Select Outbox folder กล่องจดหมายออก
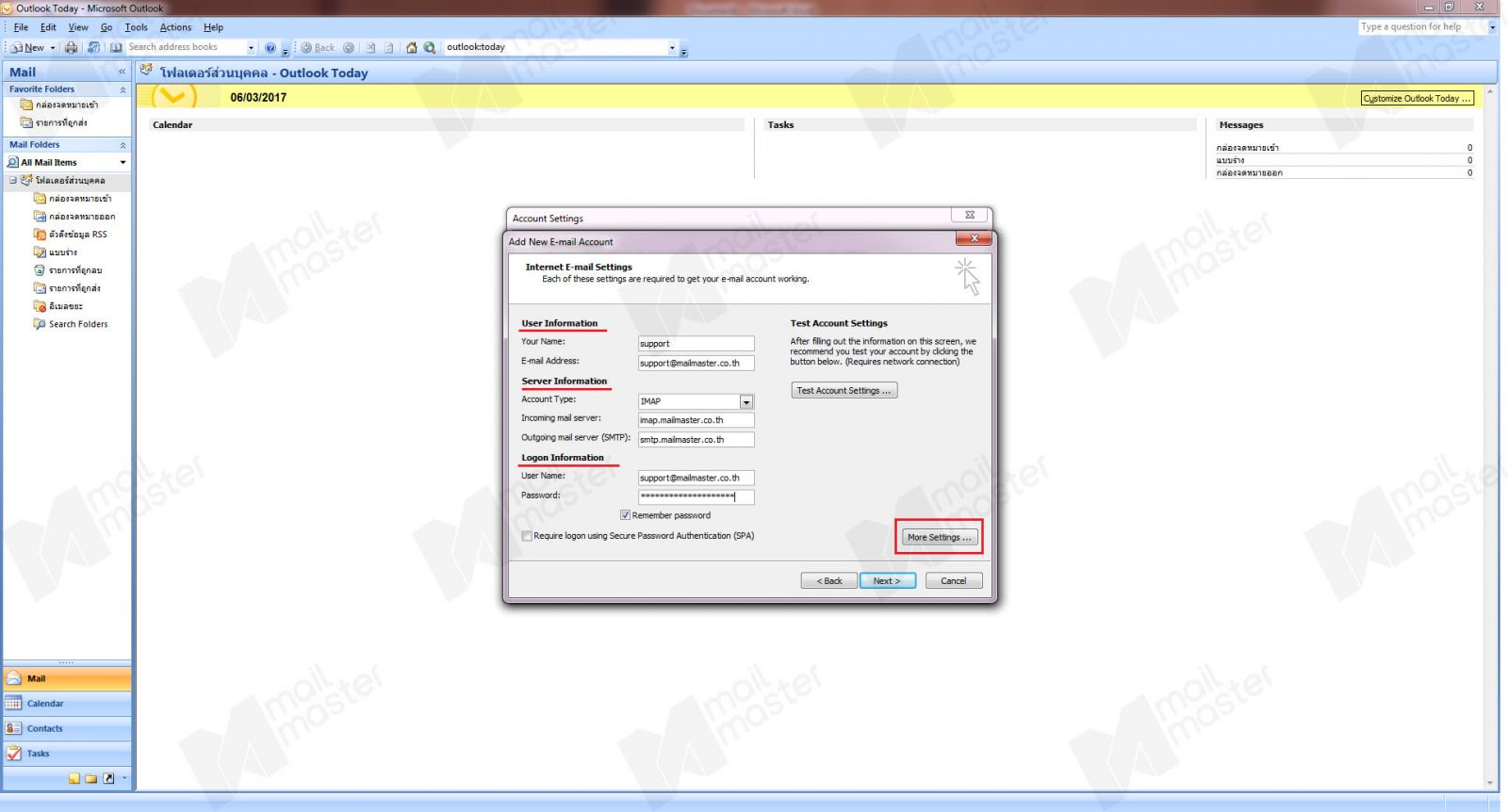This screenshot has height=812, width=1508. point(74,217)
